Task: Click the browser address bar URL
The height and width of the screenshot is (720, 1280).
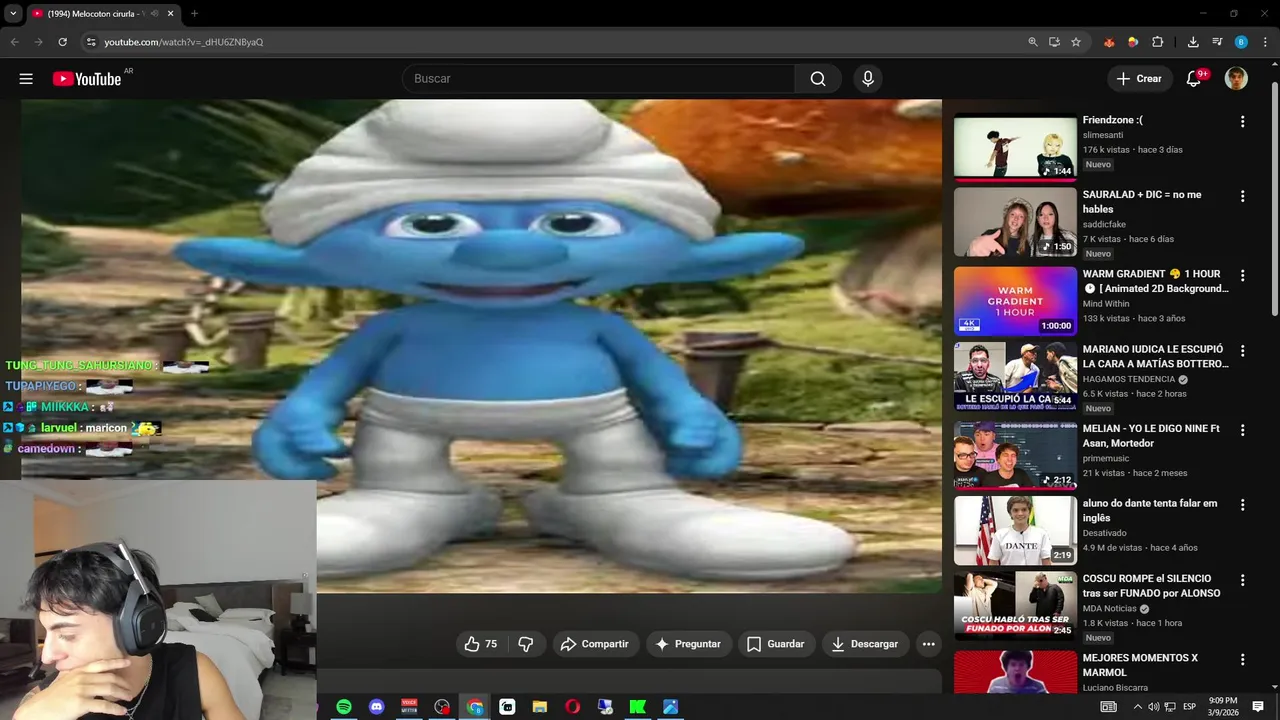Action: tap(184, 42)
